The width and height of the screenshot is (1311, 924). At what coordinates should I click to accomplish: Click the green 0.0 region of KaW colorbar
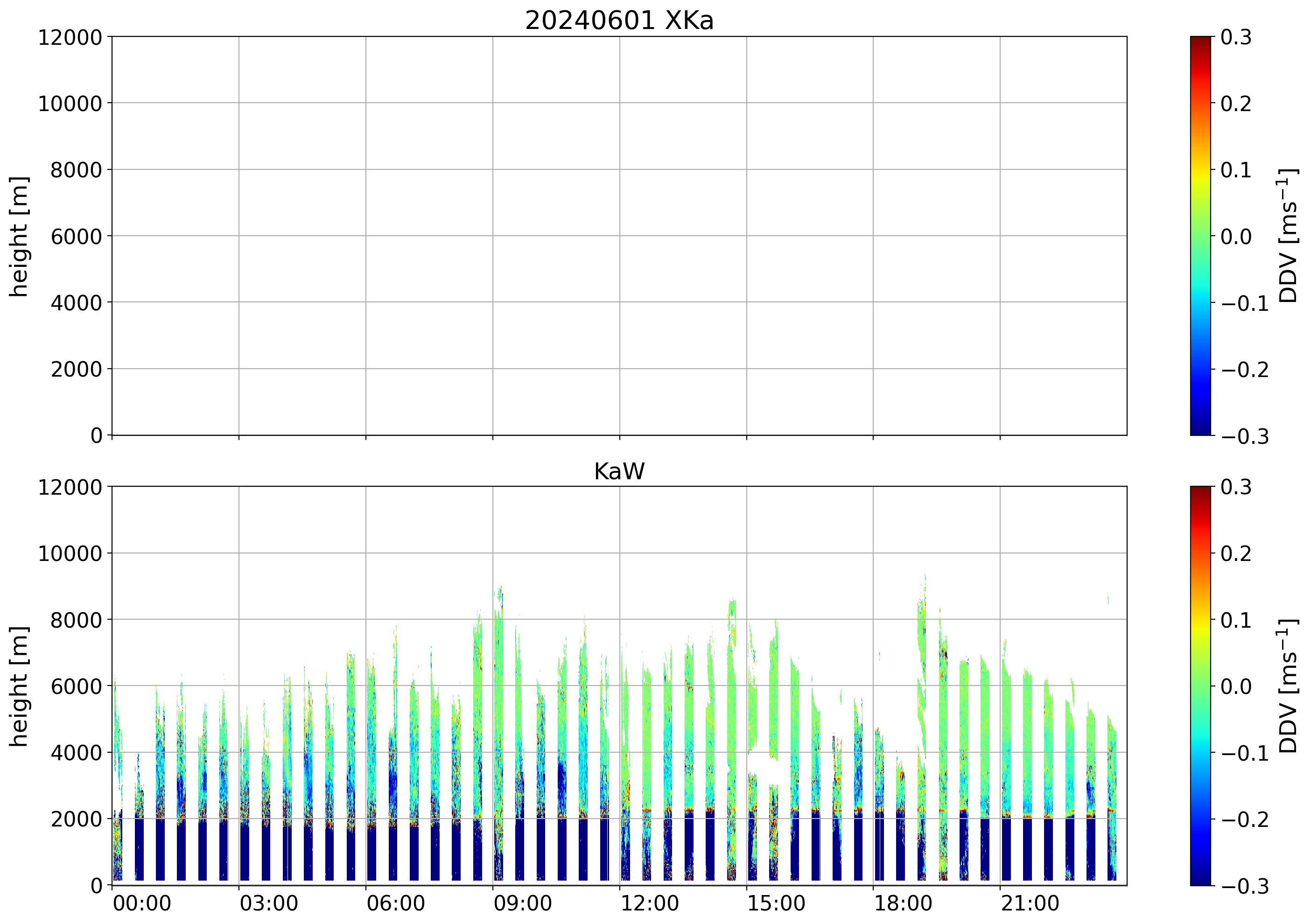tap(1200, 685)
